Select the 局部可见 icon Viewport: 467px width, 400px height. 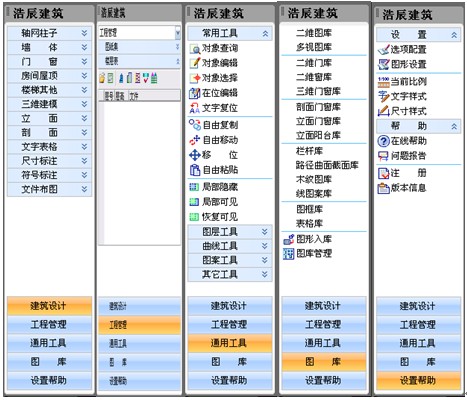point(194,202)
